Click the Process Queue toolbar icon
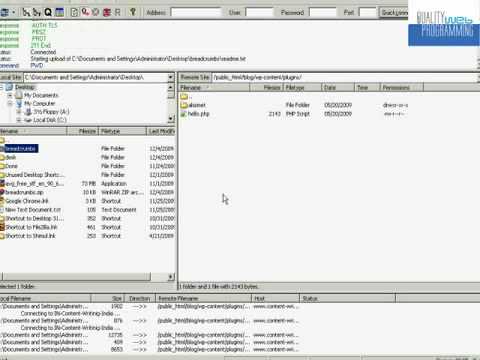The width and height of the screenshot is (480, 360). [85, 12]
